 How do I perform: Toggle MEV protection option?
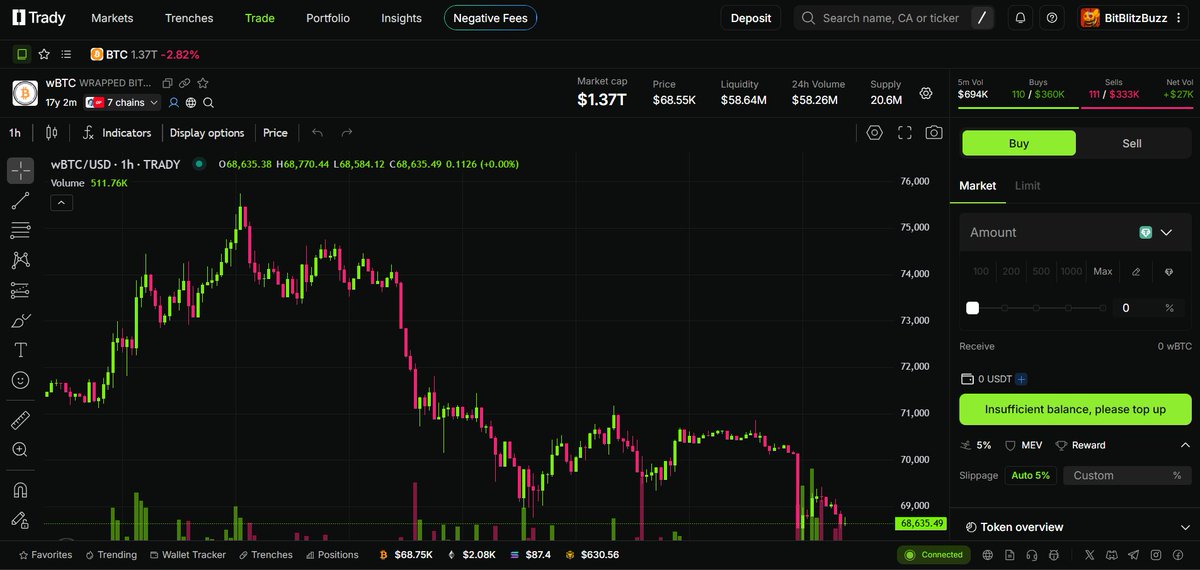pos(1023,445)
